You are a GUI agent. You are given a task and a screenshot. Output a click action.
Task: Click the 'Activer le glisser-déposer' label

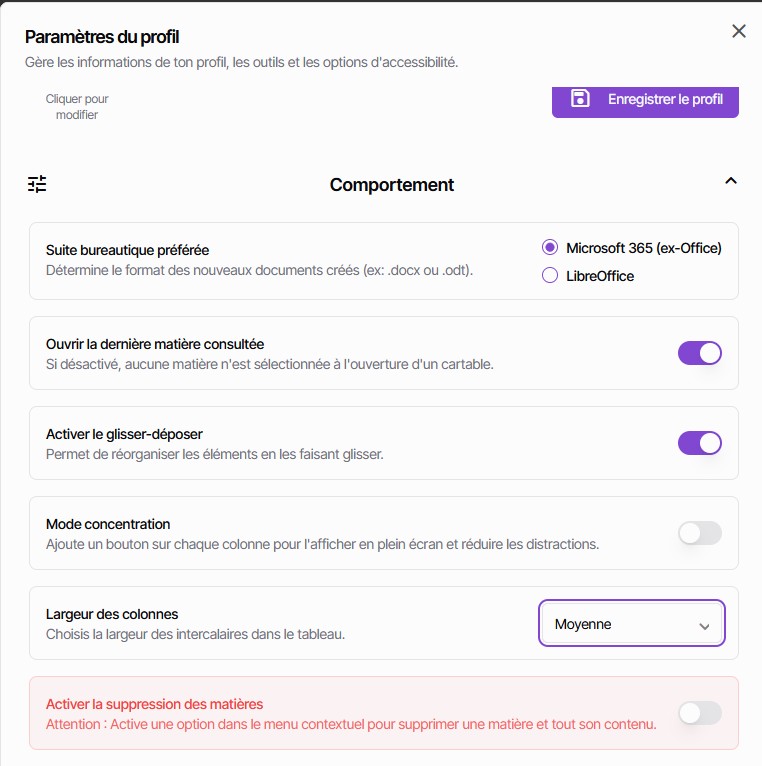(x=124, y=434)
